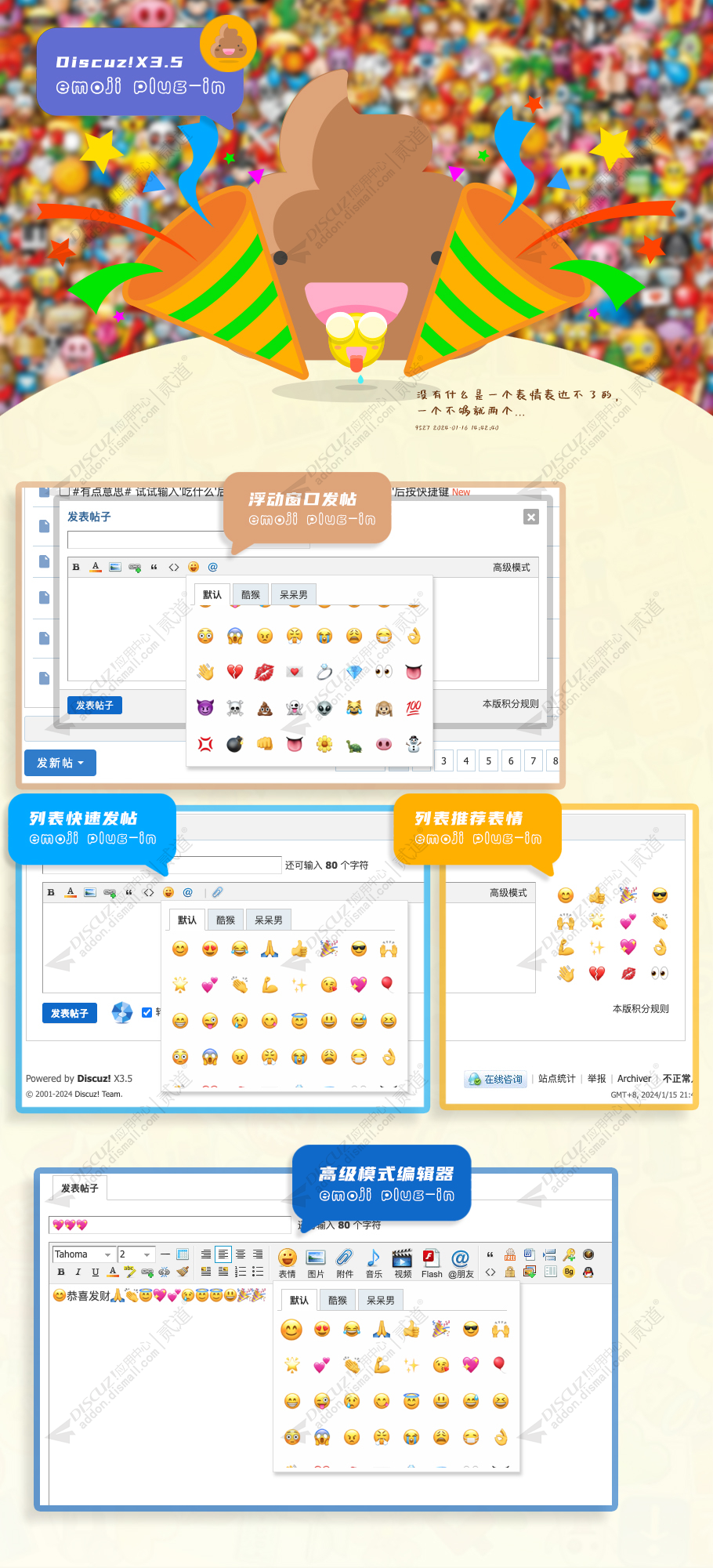Switch to 呆呆男 tab in floating emoji panel
Image resolution: width=713 pixels, height=1568 pixels.
[294, 595]
